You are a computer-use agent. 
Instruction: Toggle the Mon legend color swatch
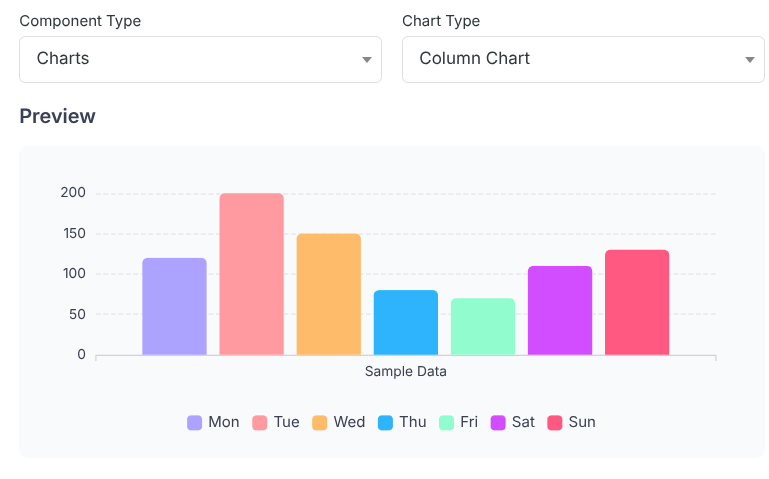195,423
